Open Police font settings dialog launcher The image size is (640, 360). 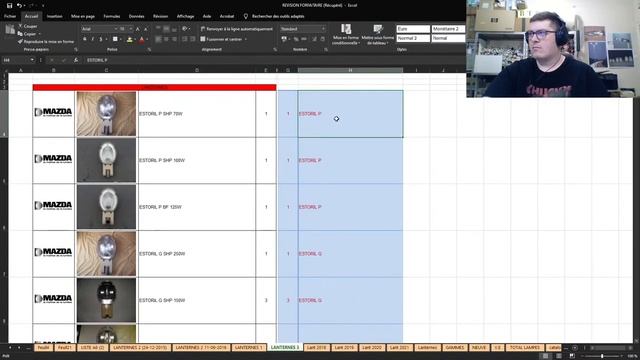(149, 49)
